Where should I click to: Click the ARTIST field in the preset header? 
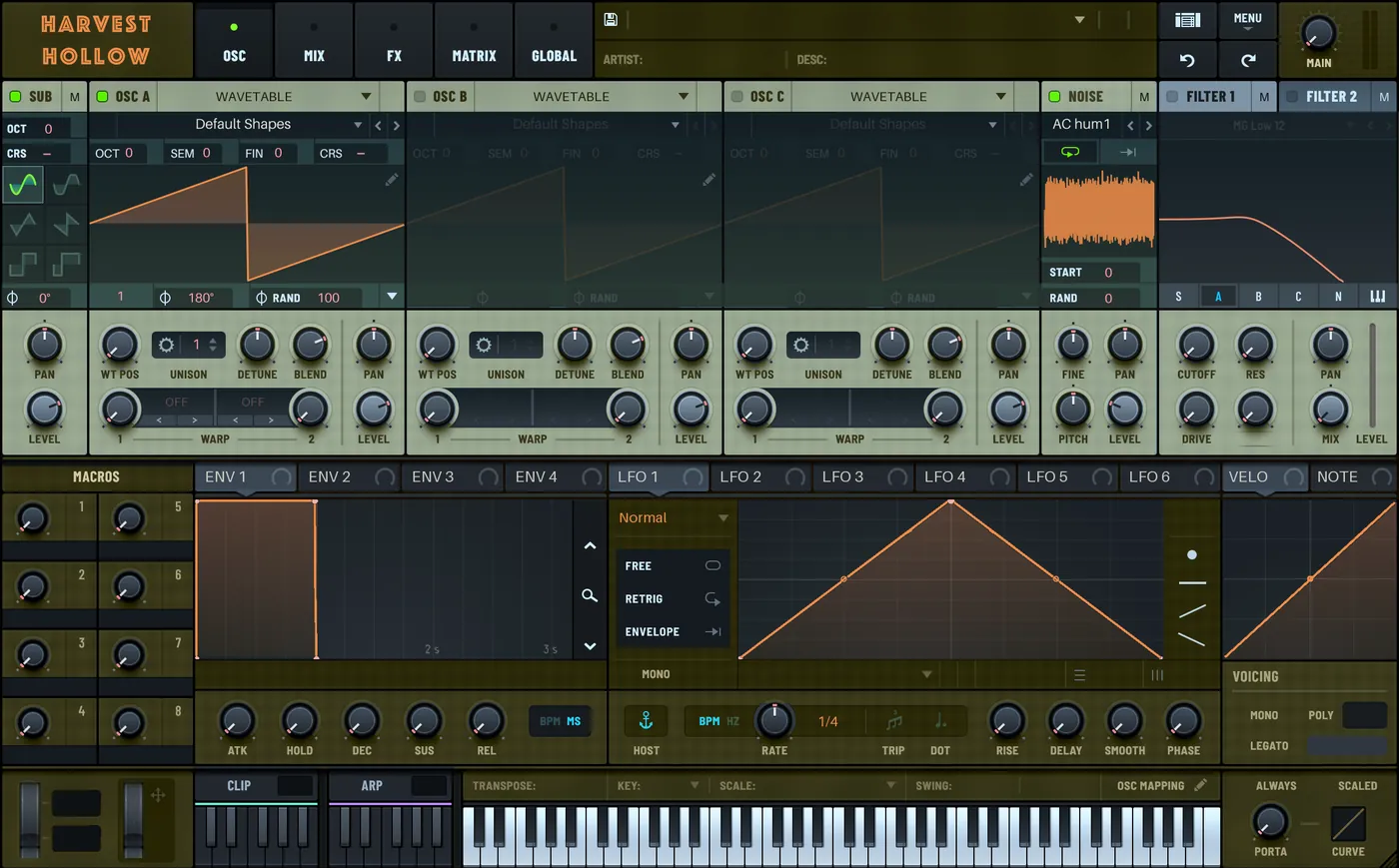coord(690,60)
